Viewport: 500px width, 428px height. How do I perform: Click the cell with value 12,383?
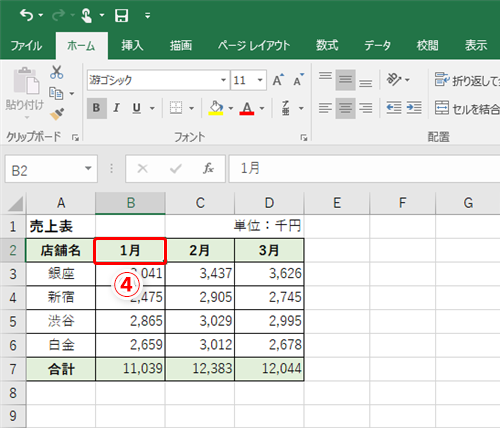[200, 369]
